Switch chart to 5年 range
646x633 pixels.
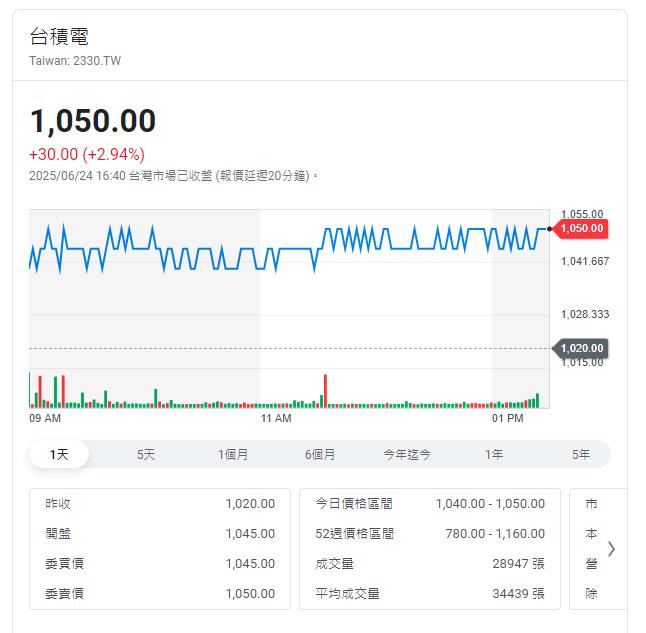tap(580, 454)
